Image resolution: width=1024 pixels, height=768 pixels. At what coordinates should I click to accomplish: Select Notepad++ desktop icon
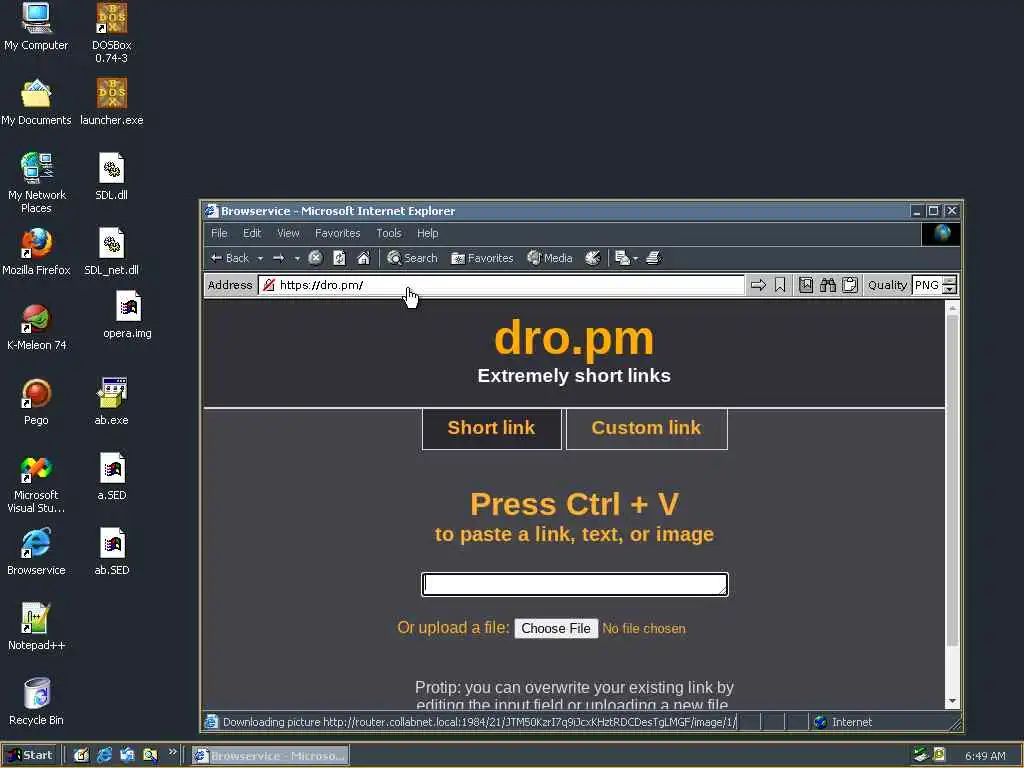[37, 627]
